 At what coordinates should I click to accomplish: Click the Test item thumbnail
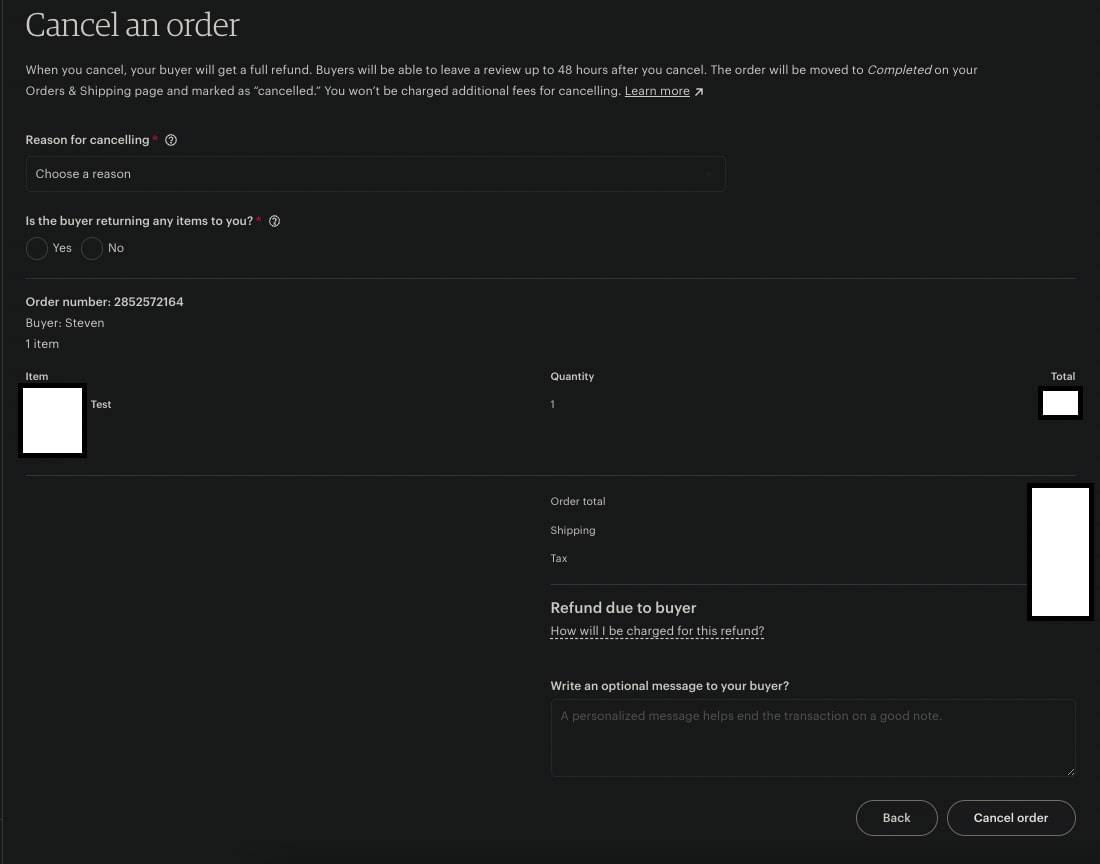(x=53, y=421)
